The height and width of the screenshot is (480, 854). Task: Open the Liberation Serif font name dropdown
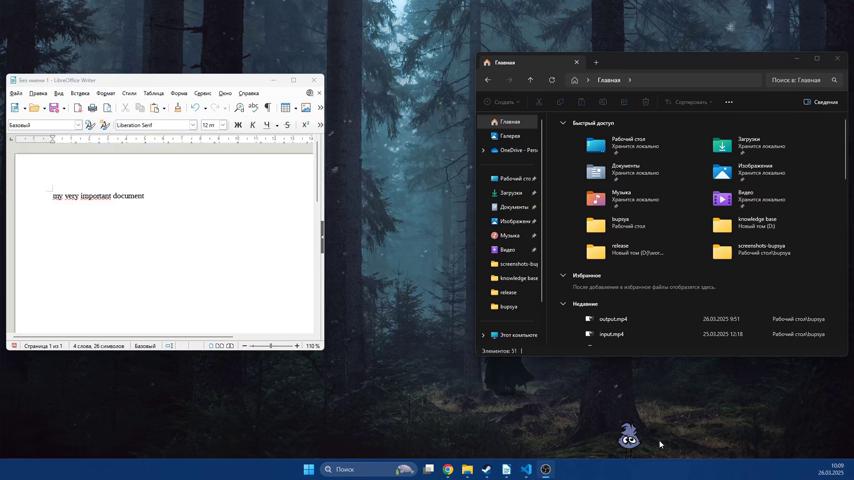coord(193,125)
